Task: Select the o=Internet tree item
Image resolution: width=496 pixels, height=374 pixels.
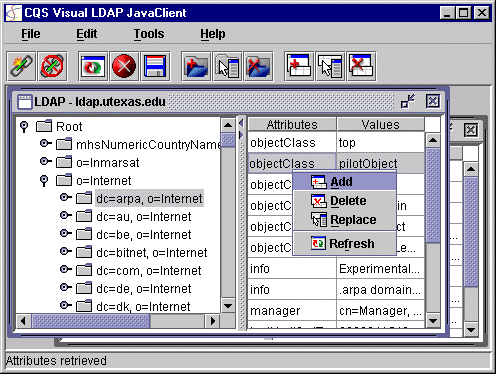Action: click(104, 181)
